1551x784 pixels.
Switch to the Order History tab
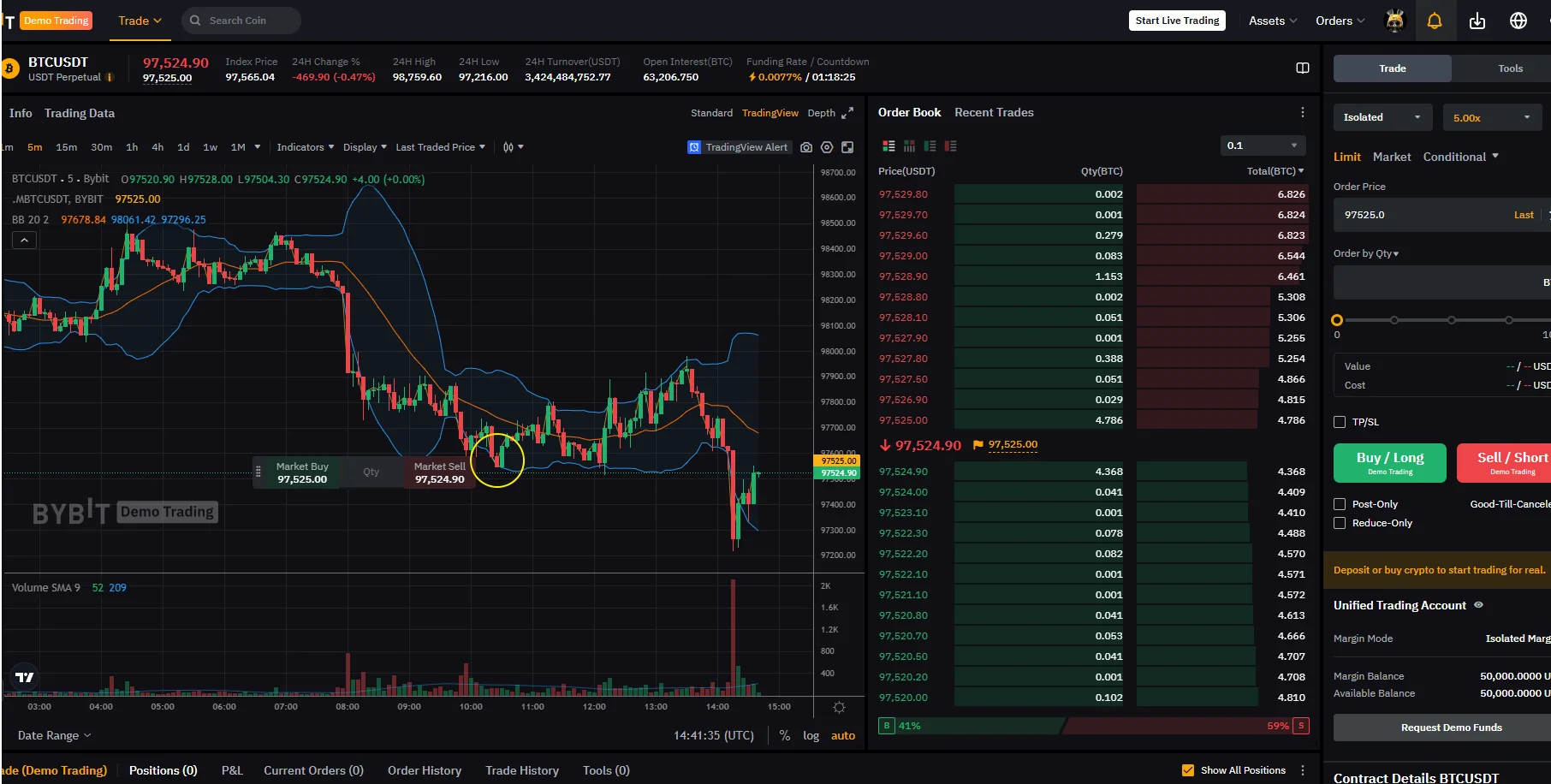(425, 770)
